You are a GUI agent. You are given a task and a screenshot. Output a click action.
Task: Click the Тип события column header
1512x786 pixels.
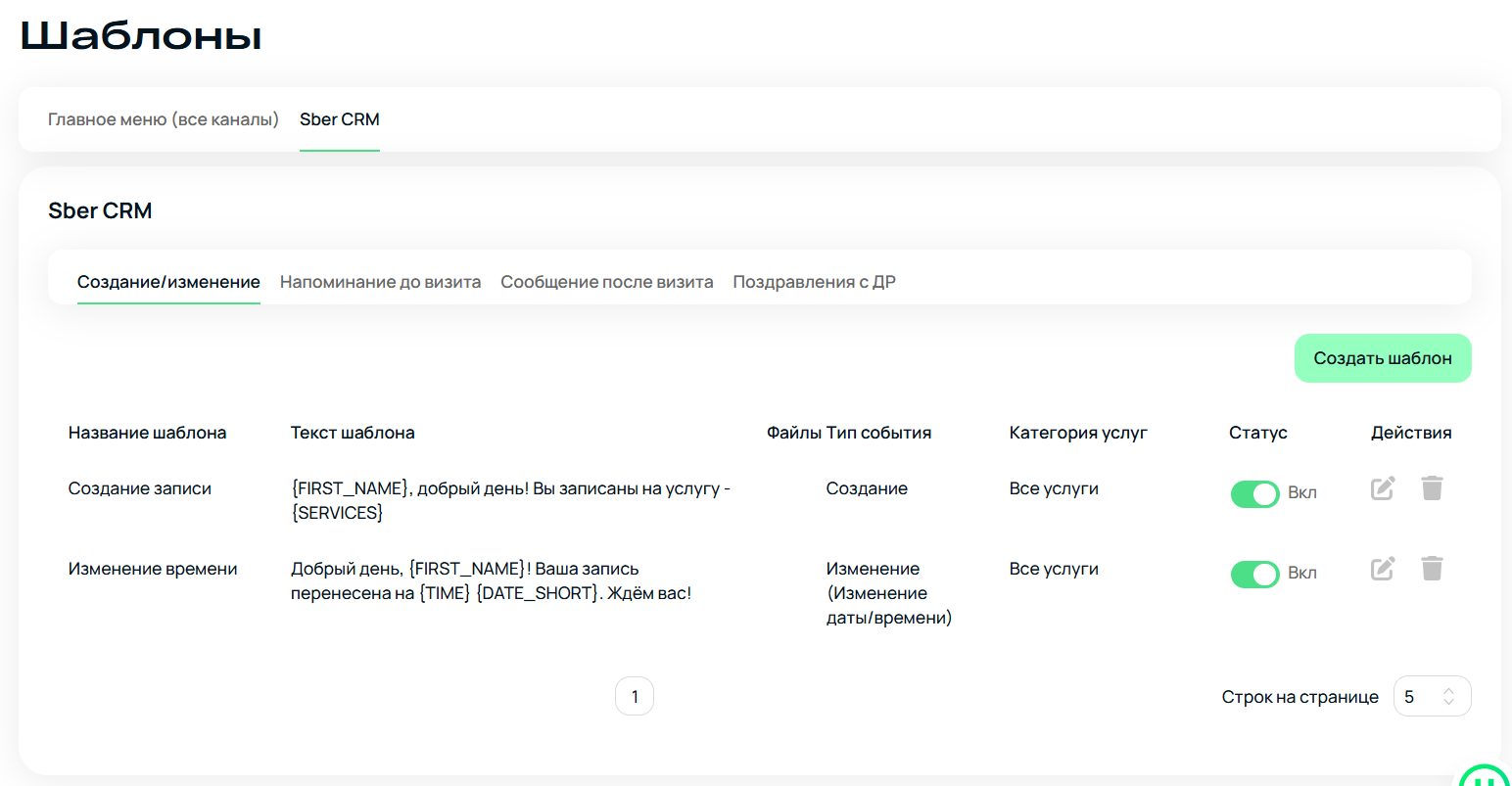point(878,433)
